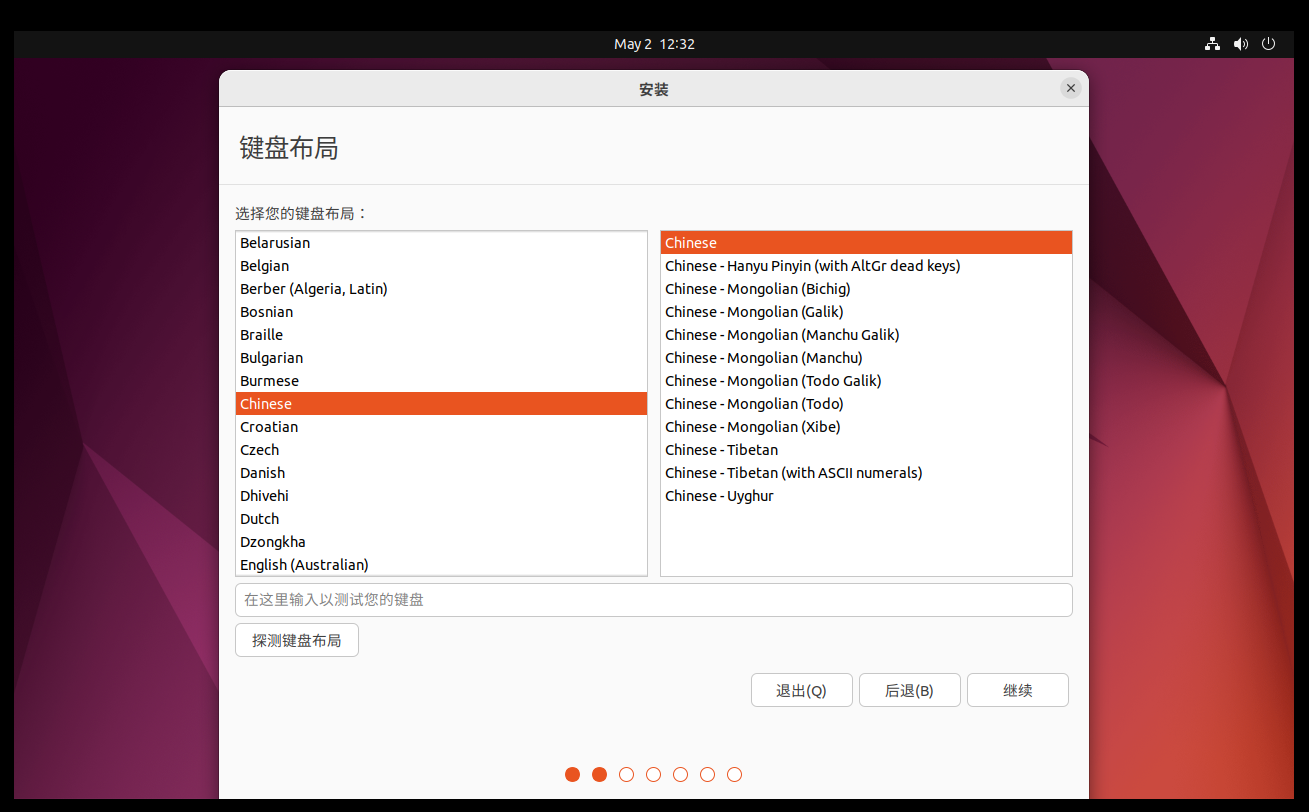Select plain Chinese variant in right list

pos(866,243)
